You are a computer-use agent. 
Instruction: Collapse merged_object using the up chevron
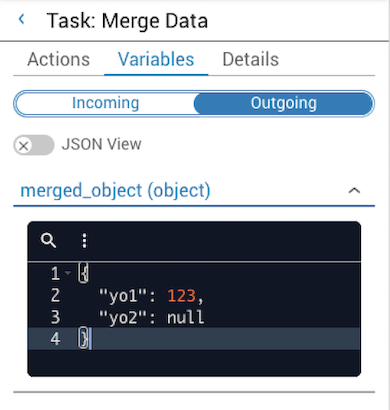(354, 191)
